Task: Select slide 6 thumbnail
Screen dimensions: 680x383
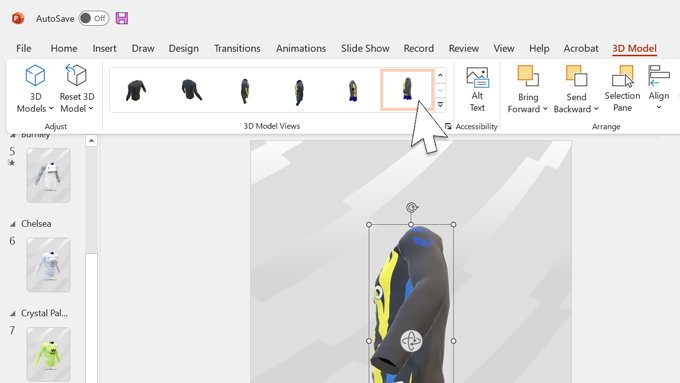Action: coord(48,265)
